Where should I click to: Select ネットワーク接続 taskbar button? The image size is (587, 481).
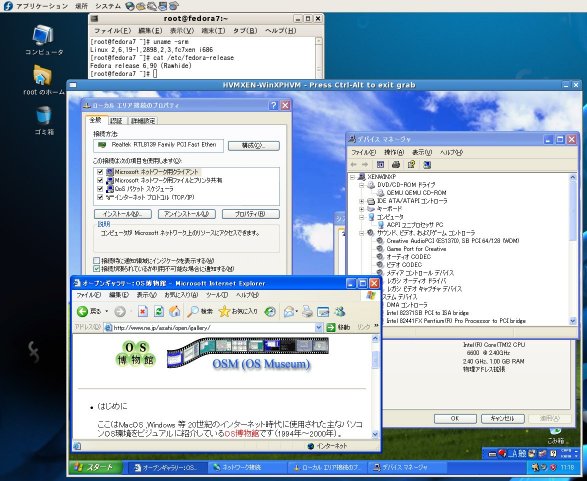tap(246, 468)
